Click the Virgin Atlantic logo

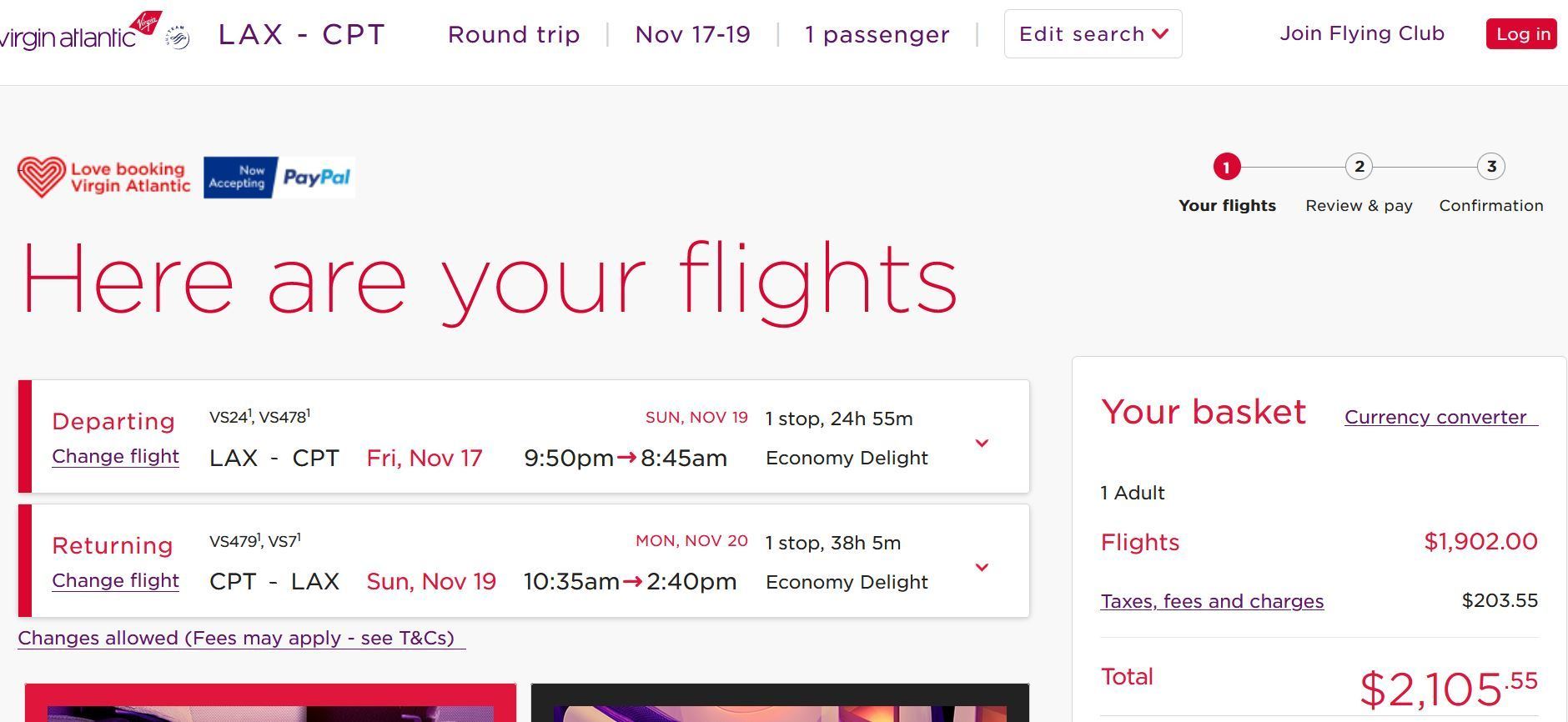coord(80,32)
